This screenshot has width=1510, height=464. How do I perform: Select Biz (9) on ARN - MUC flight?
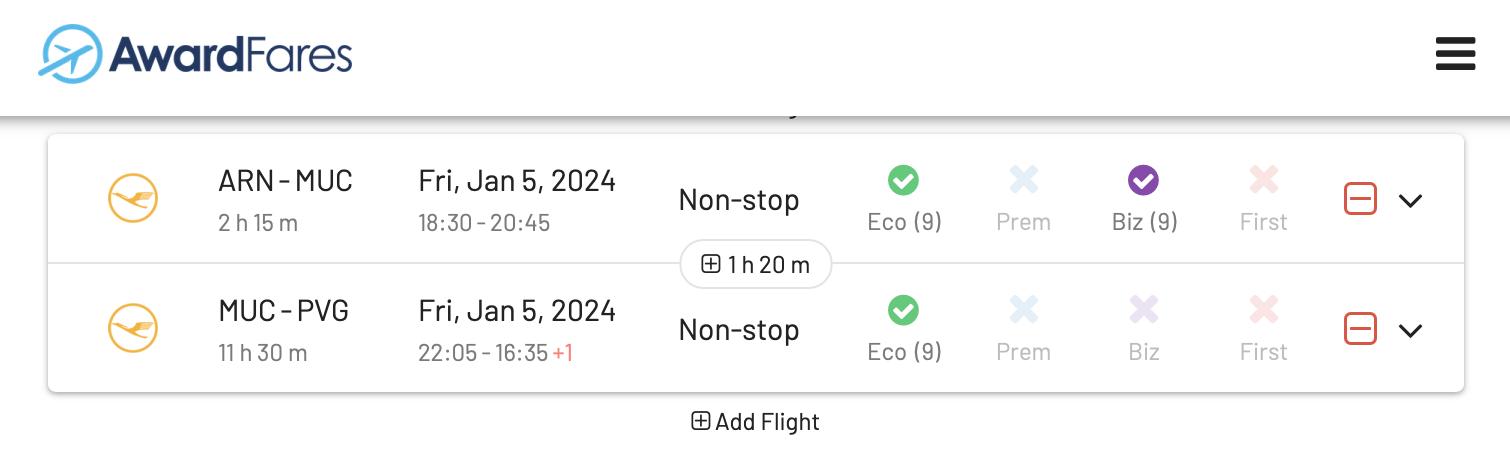(x=1144, y=199)
